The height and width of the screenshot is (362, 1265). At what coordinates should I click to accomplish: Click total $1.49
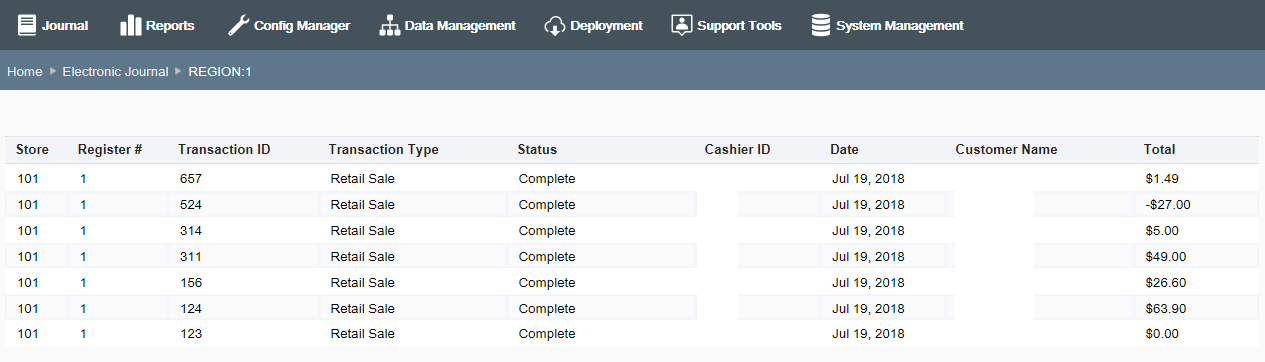(x=1162, y=179)
